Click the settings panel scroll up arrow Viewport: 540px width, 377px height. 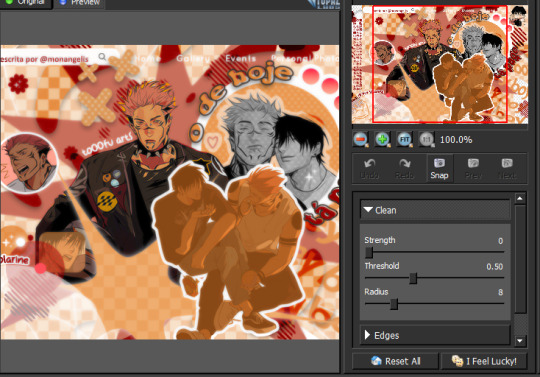520,198
